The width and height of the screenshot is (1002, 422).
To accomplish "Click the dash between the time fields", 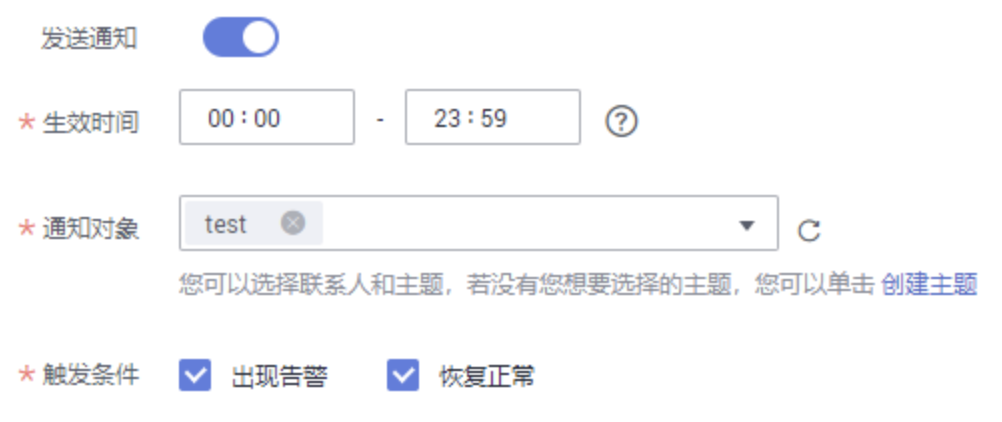I will [380, 119].
